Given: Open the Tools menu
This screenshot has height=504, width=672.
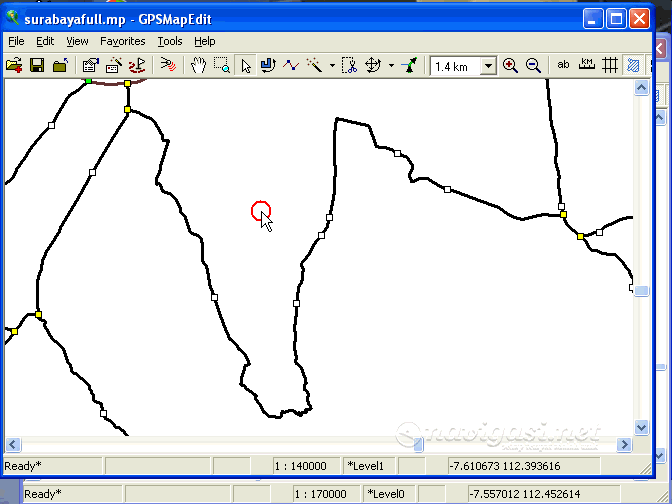Looking at the screenshot, I should pyautogui.click(x=170, y=41).
